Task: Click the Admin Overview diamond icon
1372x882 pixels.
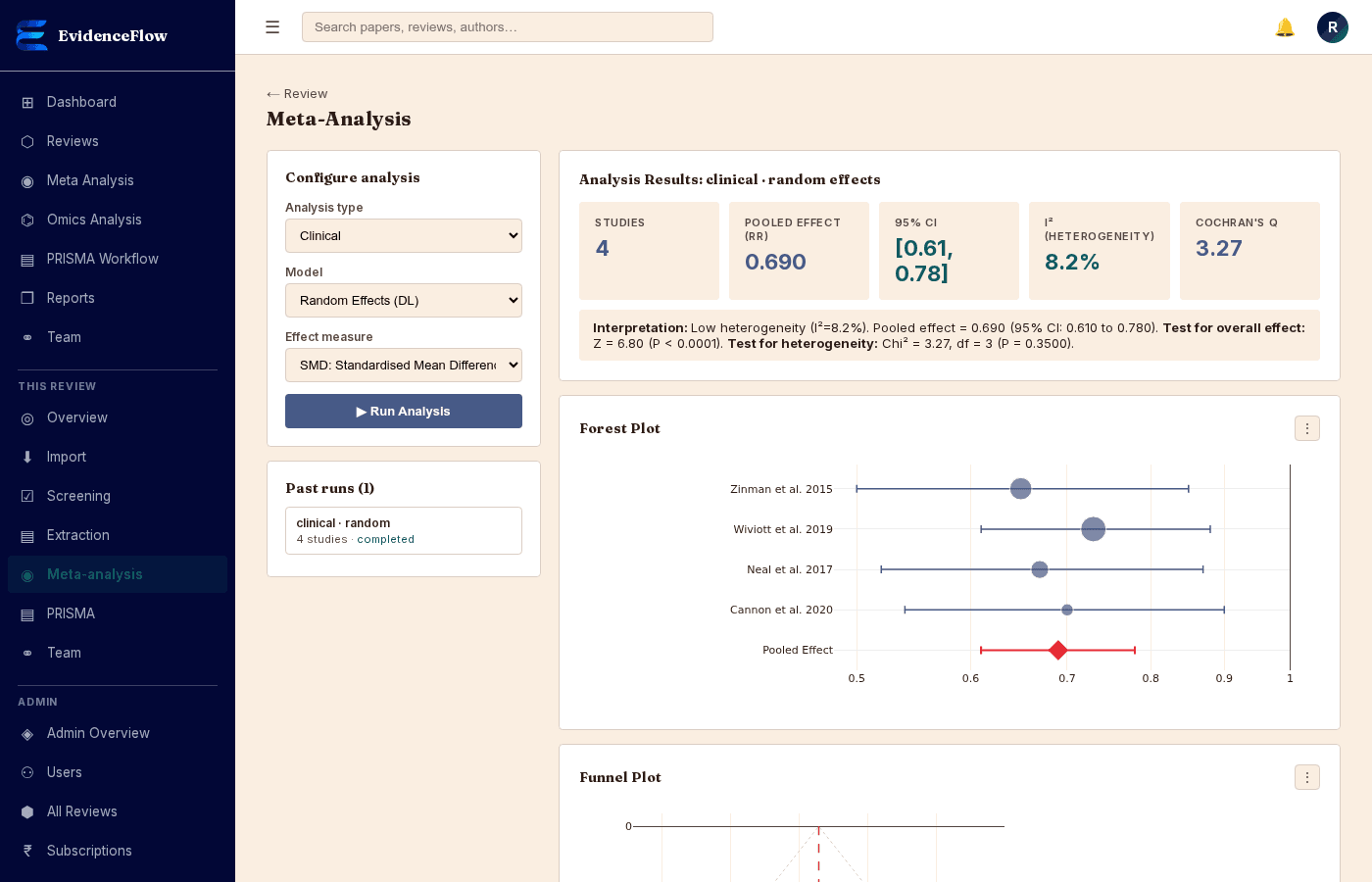Action: [x=27, y=733]
